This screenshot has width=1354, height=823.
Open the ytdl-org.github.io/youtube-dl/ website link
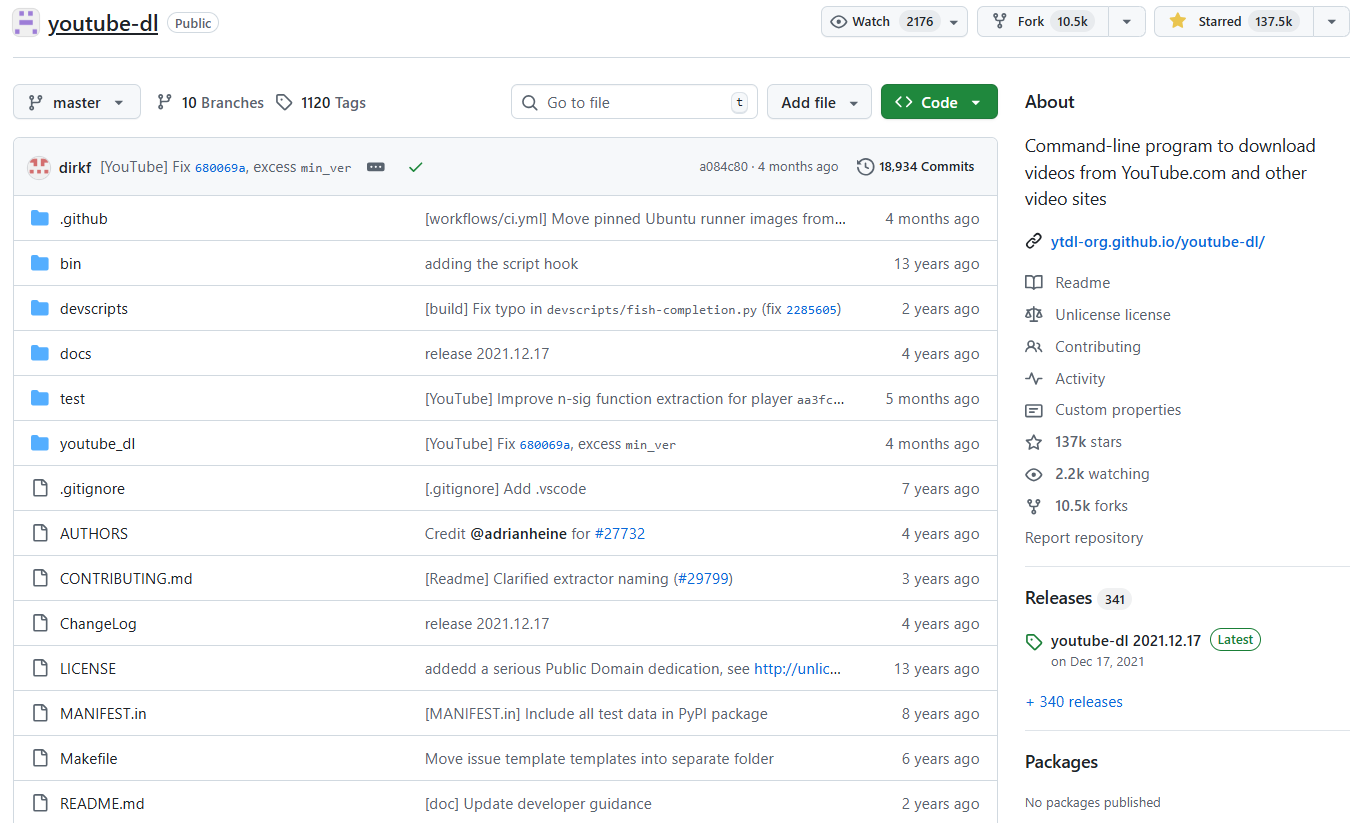tap(1158, 242)
